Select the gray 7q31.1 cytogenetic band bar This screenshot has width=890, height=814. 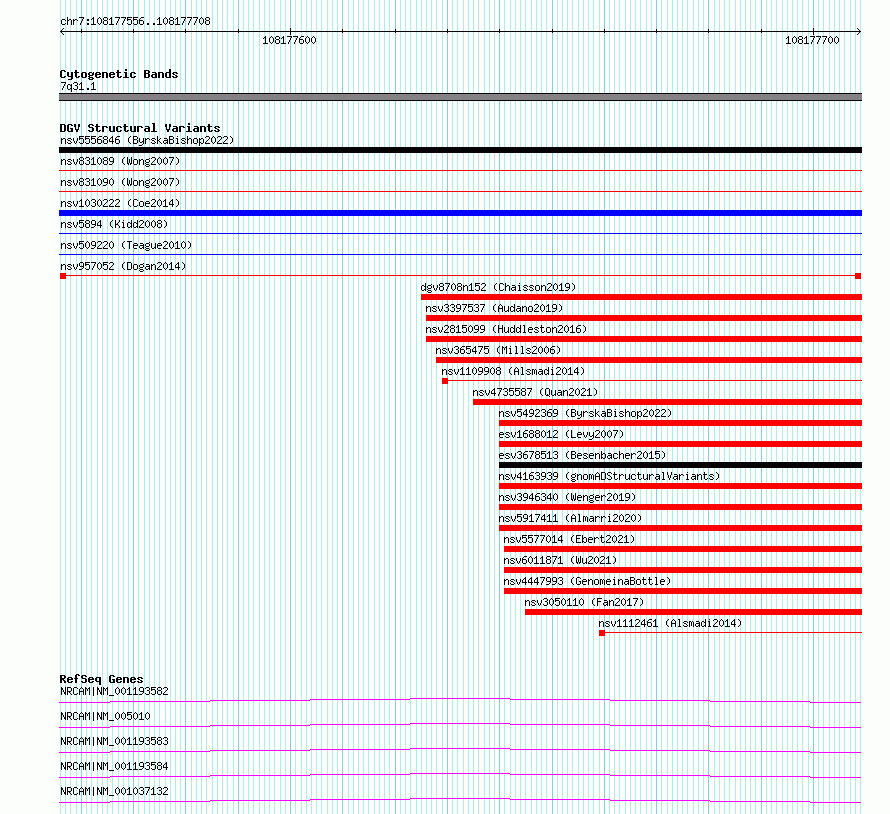(460, 97)
